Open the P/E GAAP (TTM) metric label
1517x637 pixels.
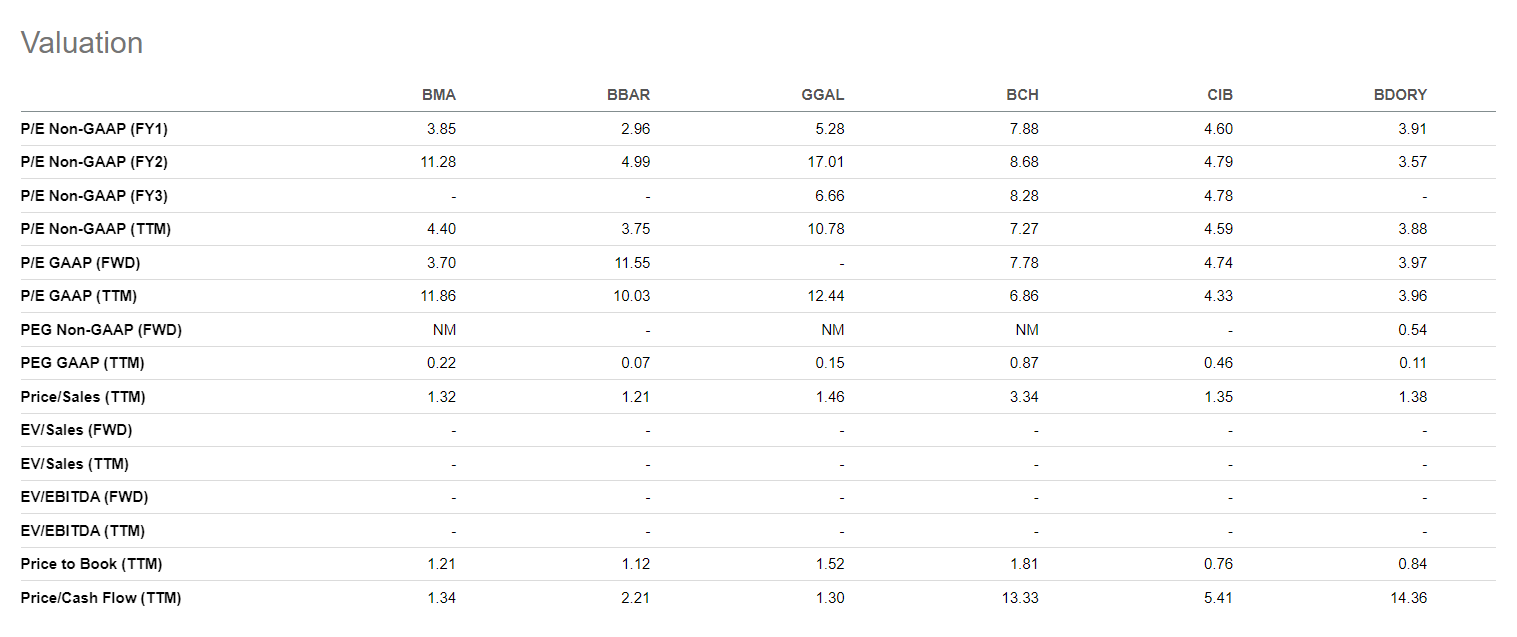click(79, 296)
